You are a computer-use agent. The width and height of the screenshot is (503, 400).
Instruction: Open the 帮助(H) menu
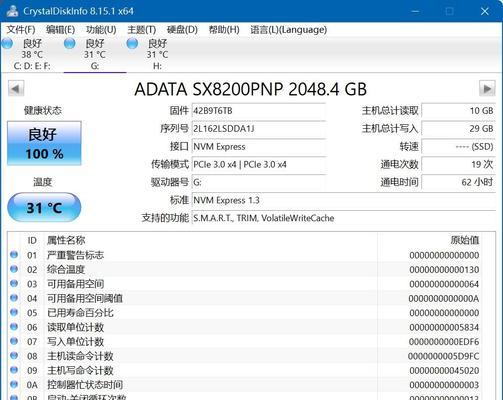click(x=224, y=30)
